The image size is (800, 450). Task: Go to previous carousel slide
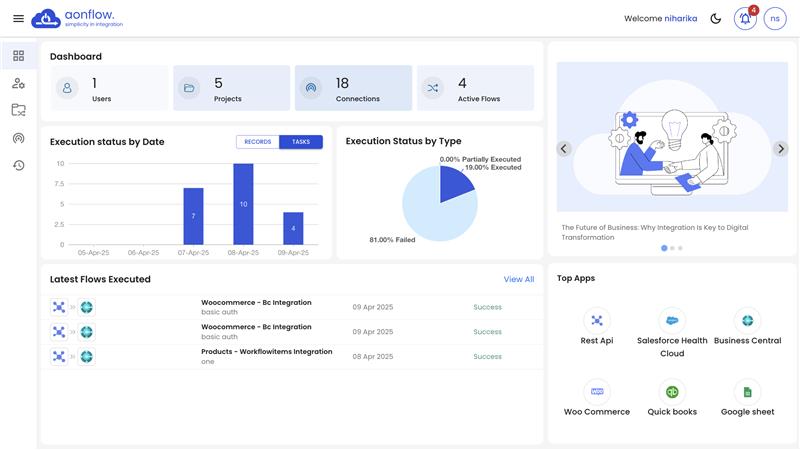tap(564, 149)
